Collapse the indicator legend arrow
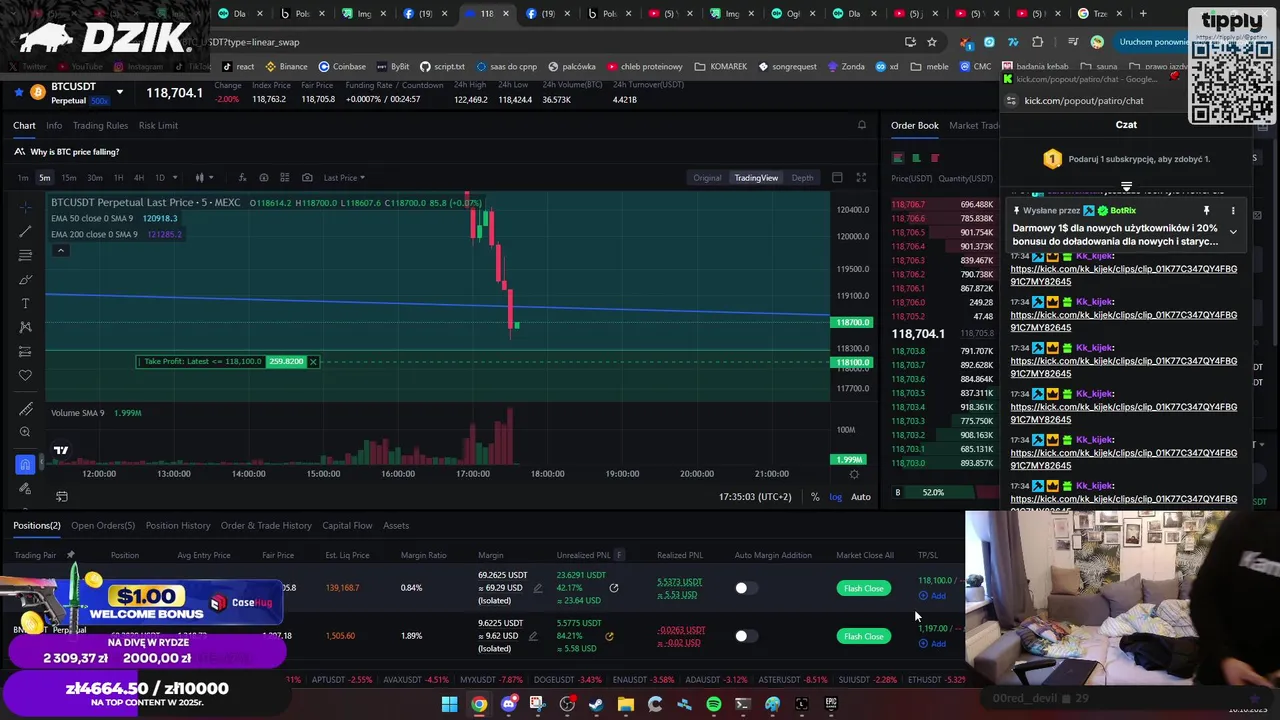Screen dimensions: 1280x720 point(61,250)
